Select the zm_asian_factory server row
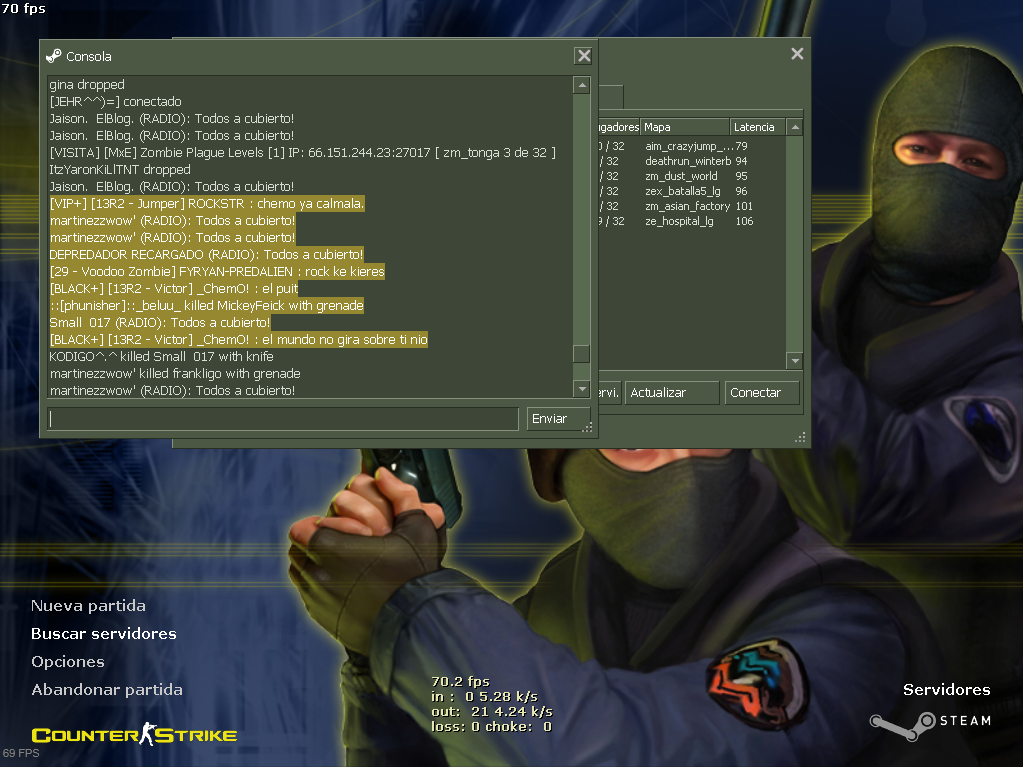 click(x=692, y=206)
